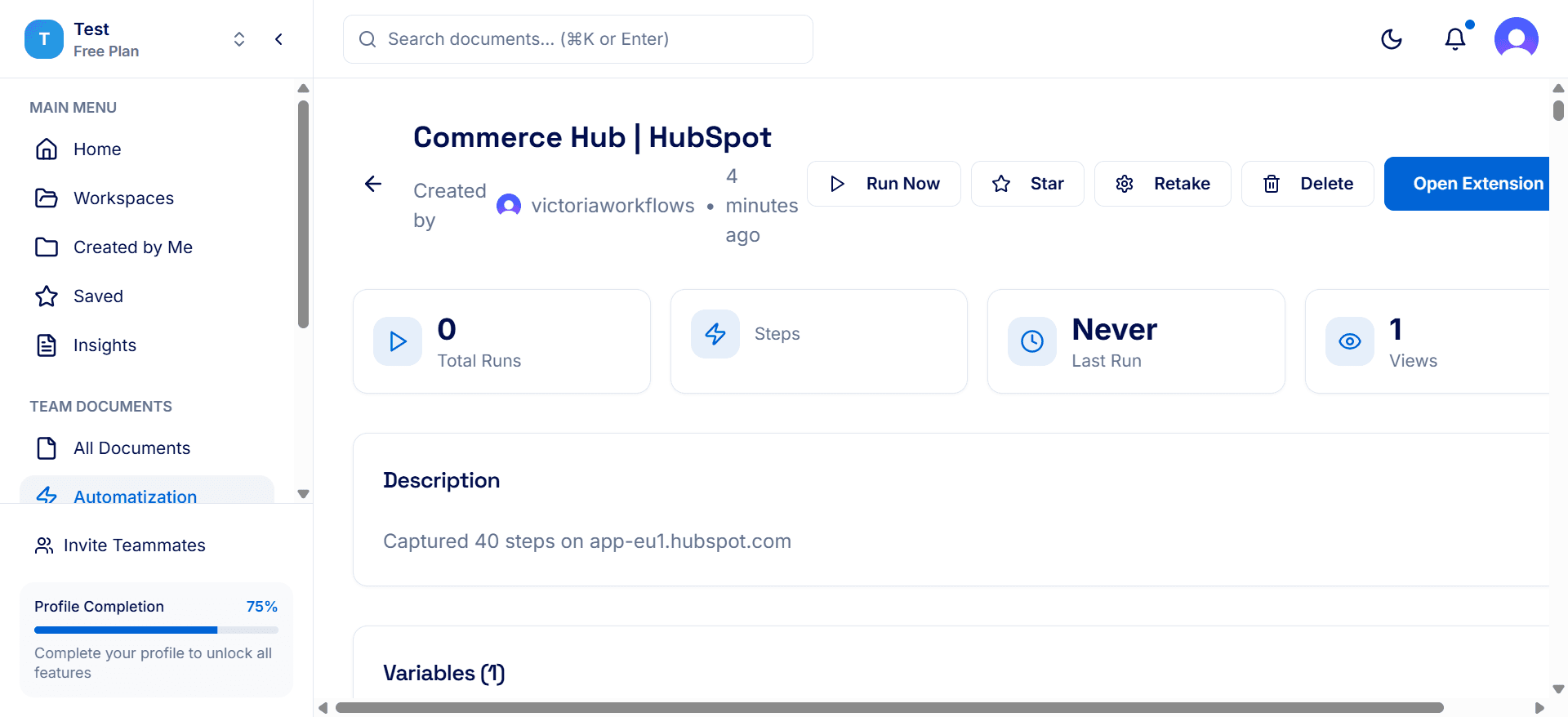Screen dimensions: 1568x717
Task: Click the Variables (1) heading
Action: [444, 673]
